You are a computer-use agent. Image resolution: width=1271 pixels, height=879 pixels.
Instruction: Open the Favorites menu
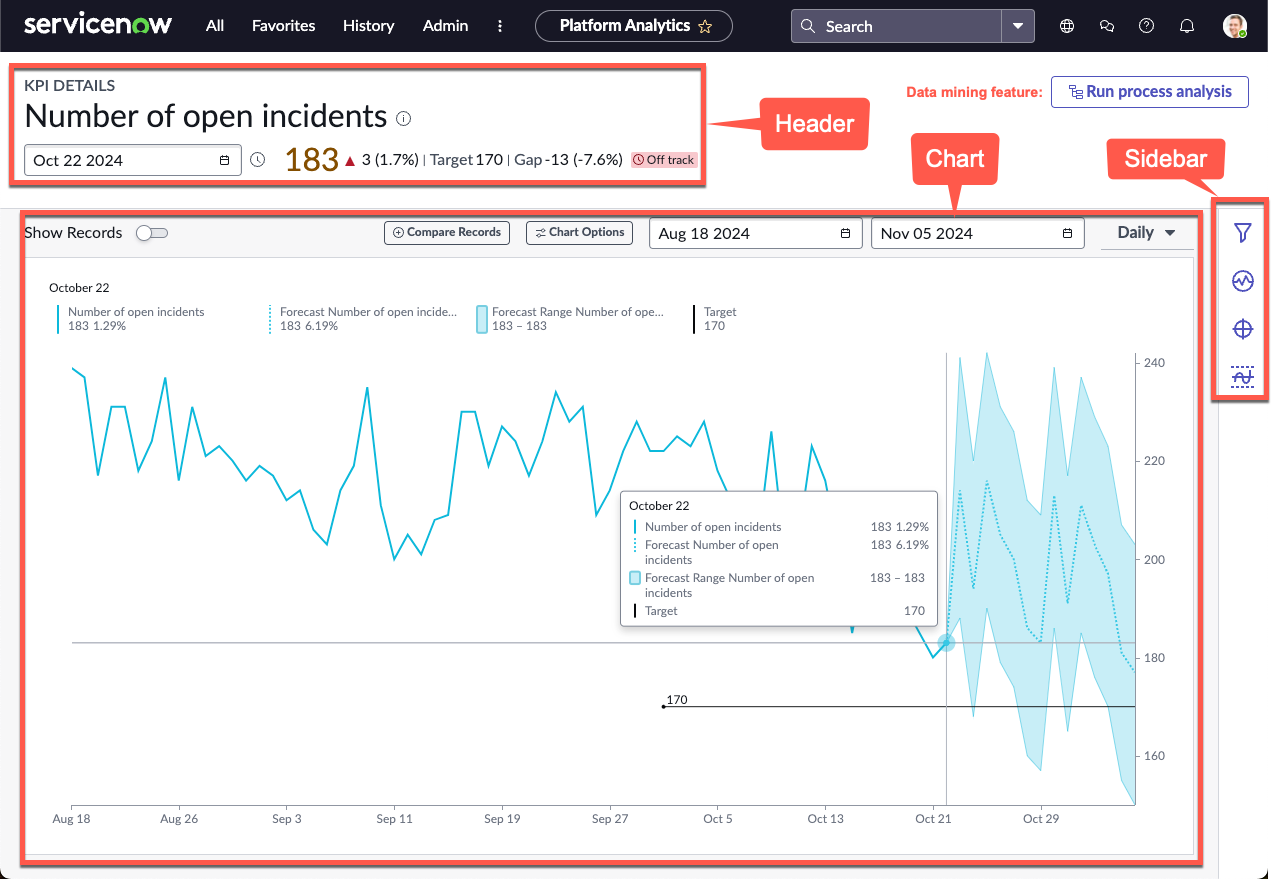pyautogui.click(x=283, y=26)
